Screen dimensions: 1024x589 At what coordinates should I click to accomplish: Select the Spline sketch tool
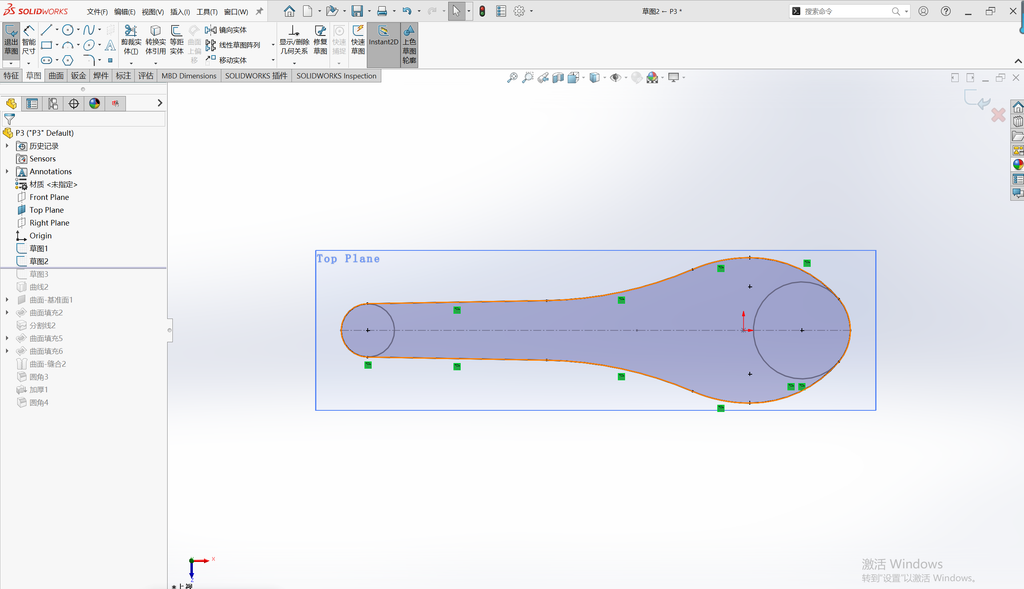point(89,30)
